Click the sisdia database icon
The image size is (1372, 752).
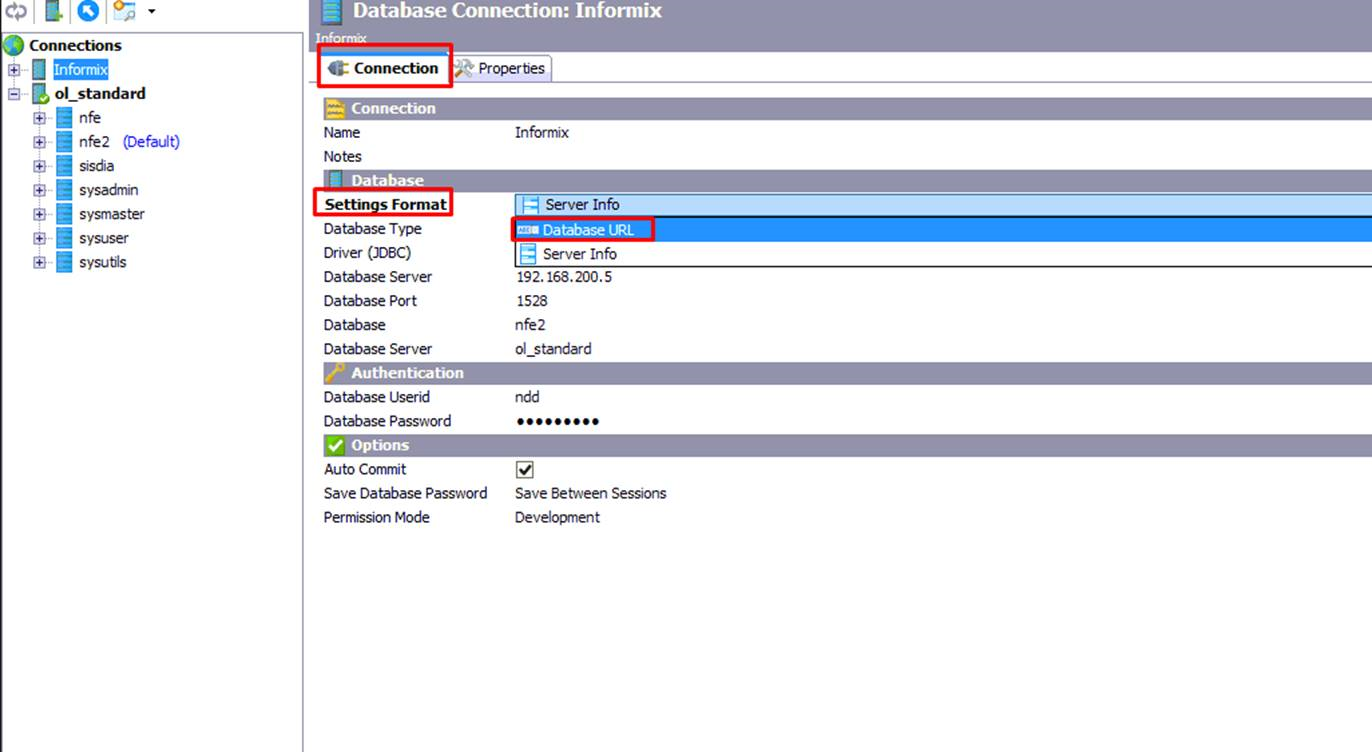tap(64, 166)
